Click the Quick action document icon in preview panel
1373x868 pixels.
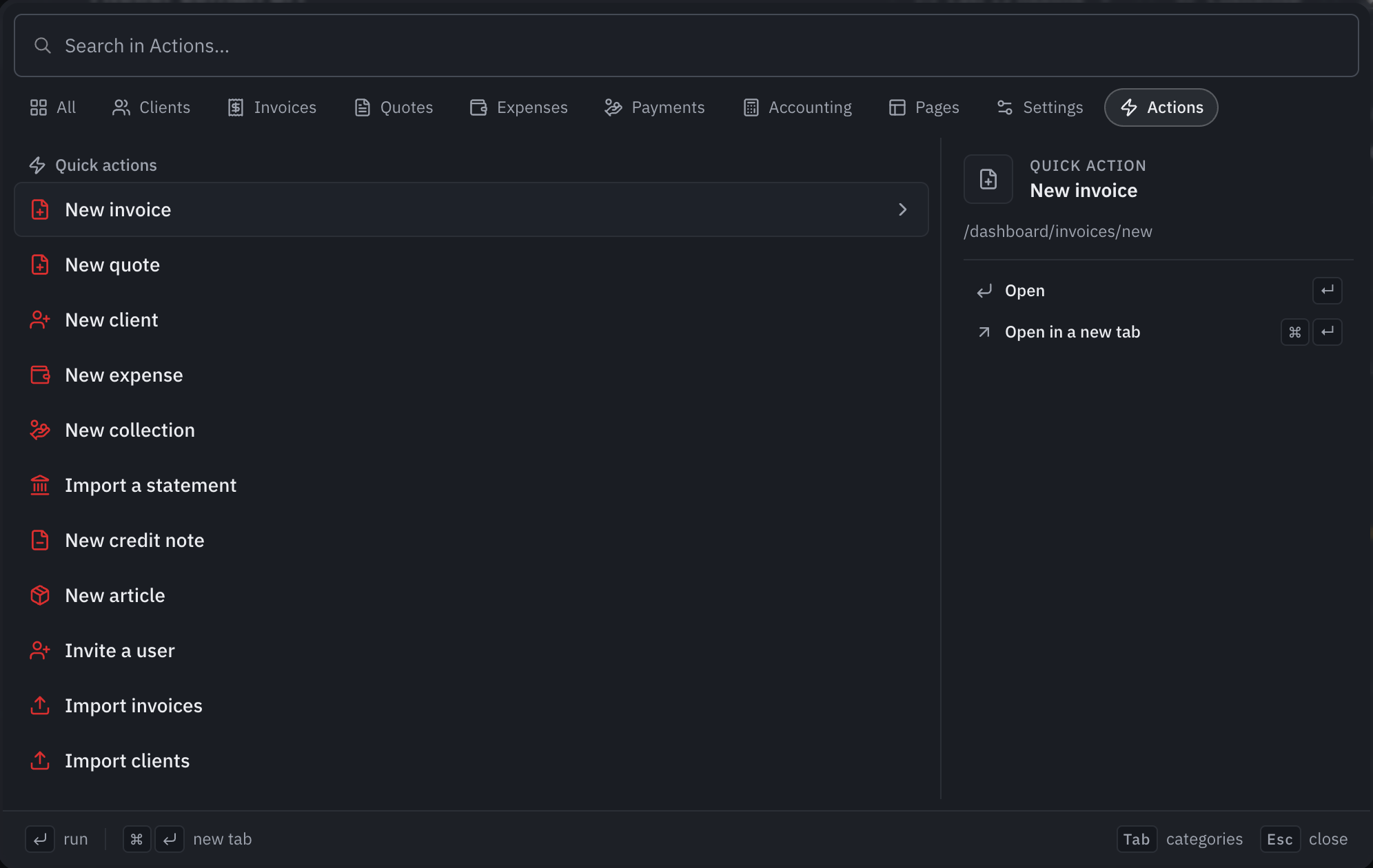pyautogui.click(x=988, y=179)
